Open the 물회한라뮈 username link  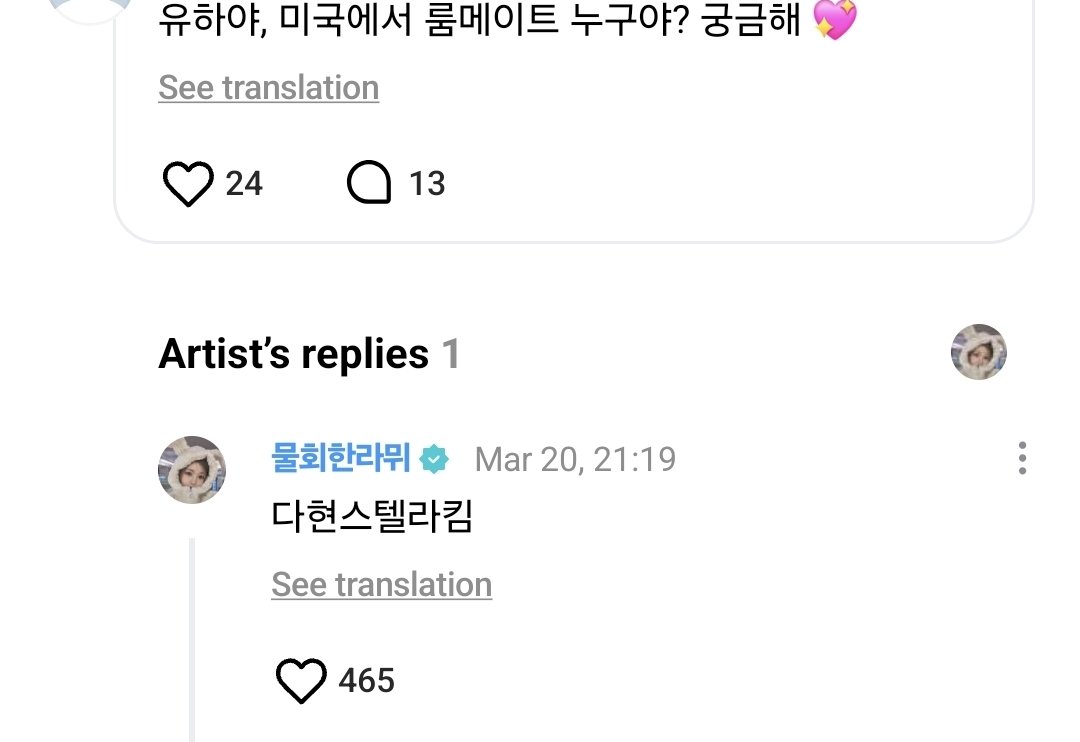click(x=340, y=459)
